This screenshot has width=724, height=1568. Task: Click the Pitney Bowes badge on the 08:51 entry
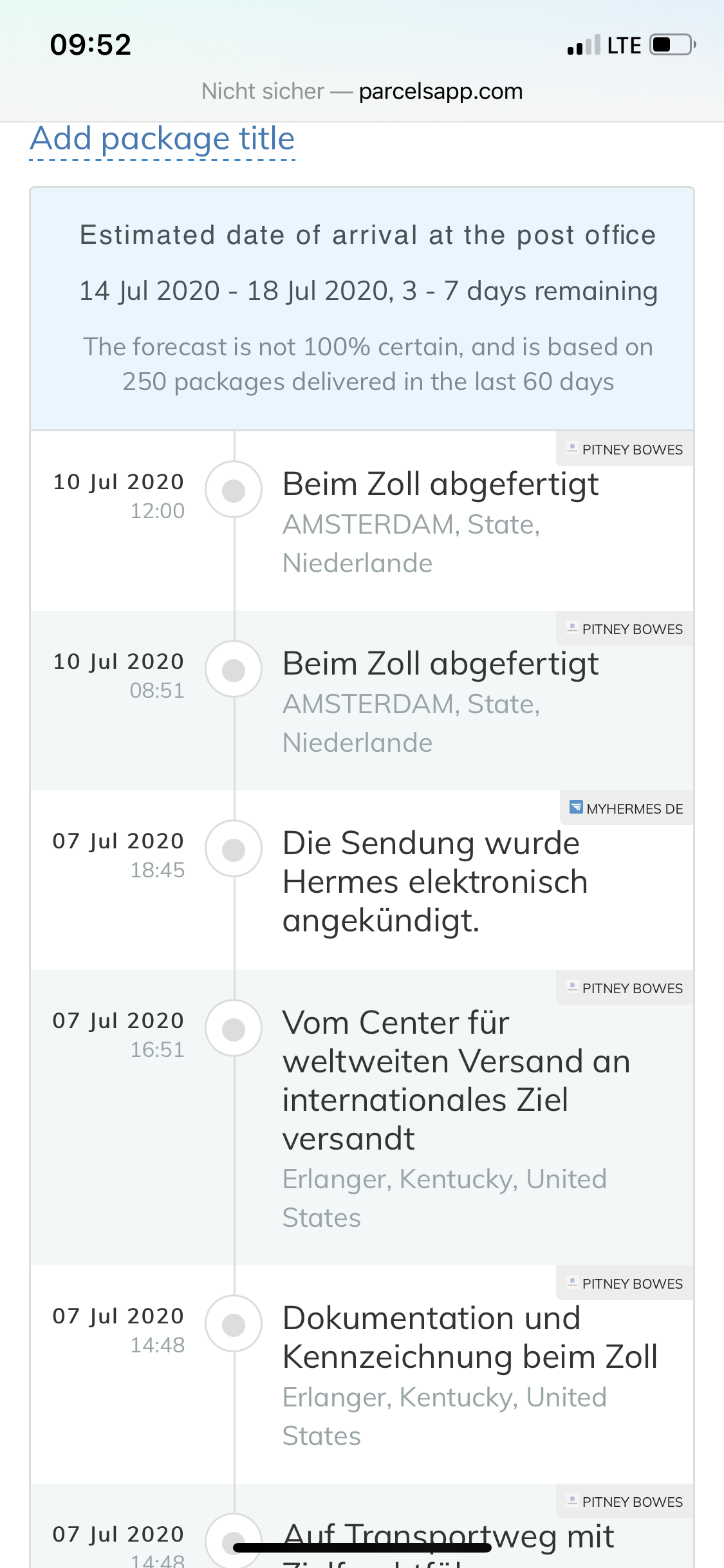[x=624, y=629]
